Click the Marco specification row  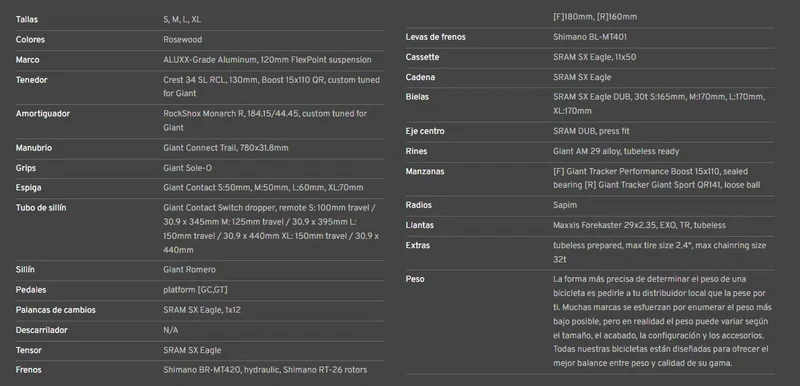200,60
